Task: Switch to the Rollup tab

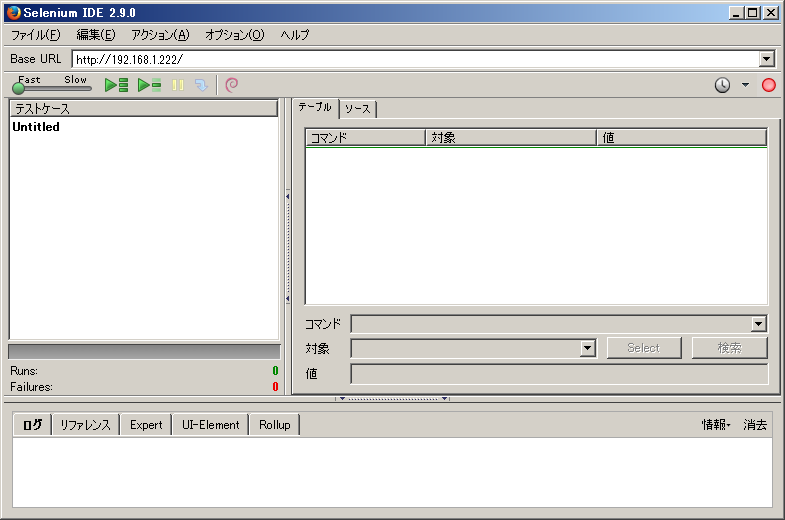Action: (x=274, y=425)
